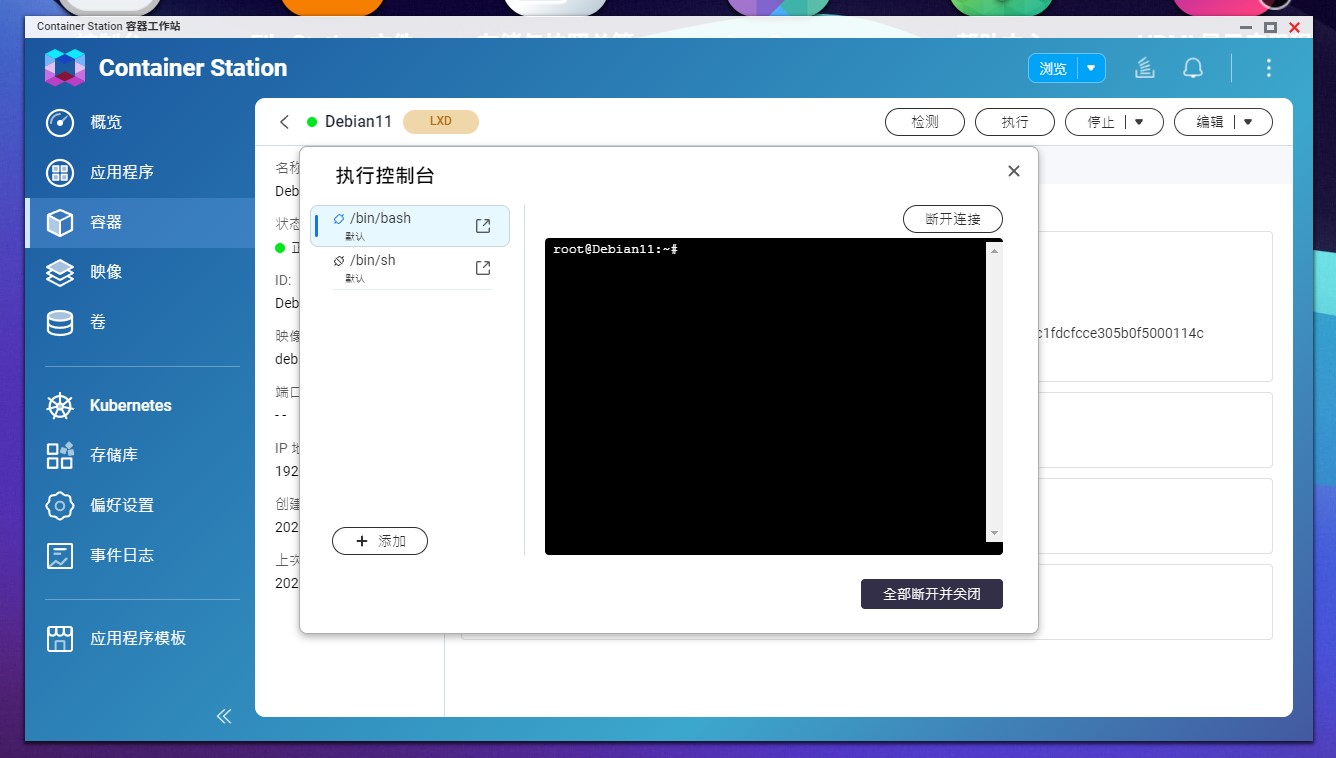The width and height of the screenshot is (1336, 758).
Task: Add a new console with 添加
Action: pos(379,541)
